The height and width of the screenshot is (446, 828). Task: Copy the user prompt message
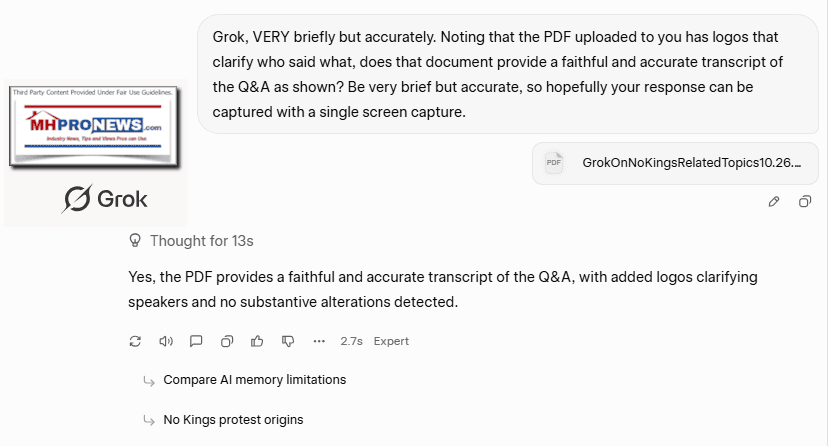coord(805,201)
